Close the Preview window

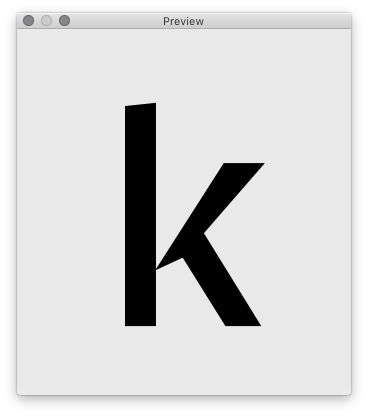tap(28, 21)
